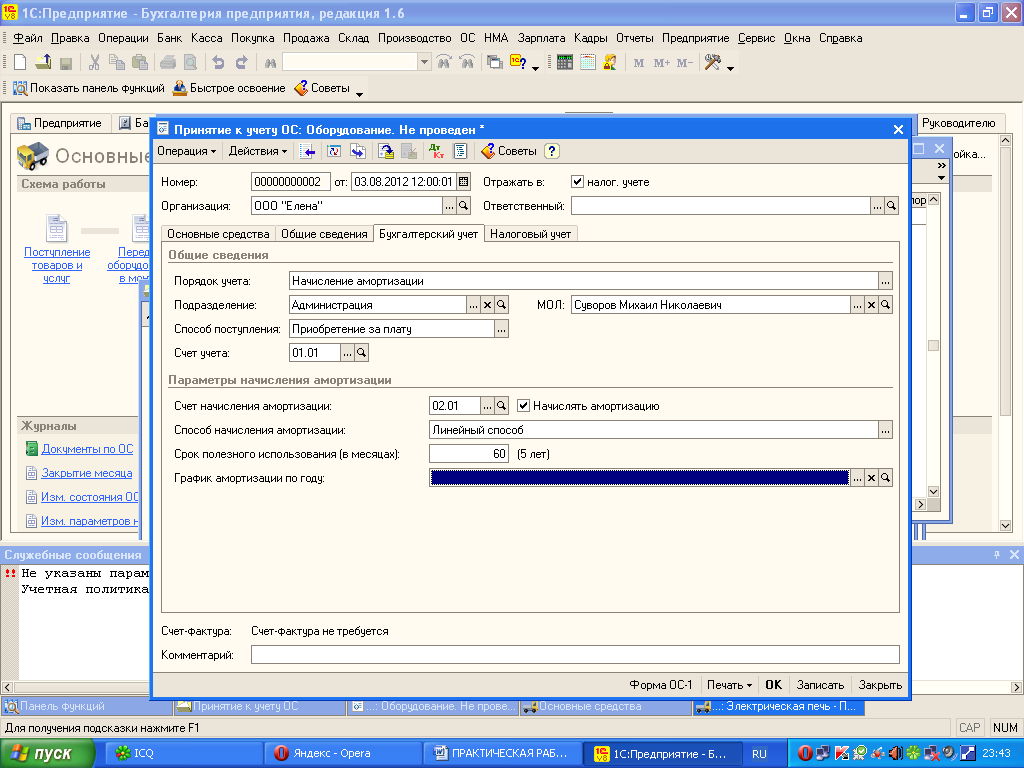Open the Счет учета 01.01 magnifier icon

click(x=361, y=353)
